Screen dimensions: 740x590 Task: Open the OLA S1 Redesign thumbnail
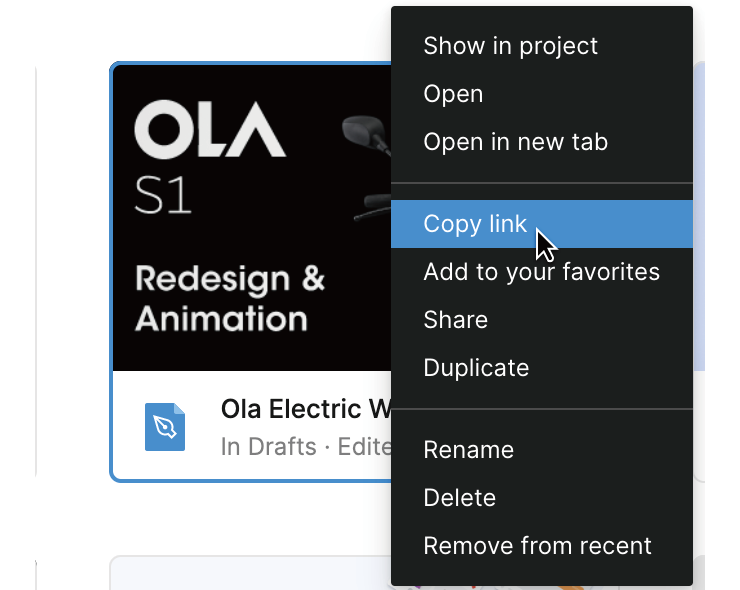click(x=252, y=218)
